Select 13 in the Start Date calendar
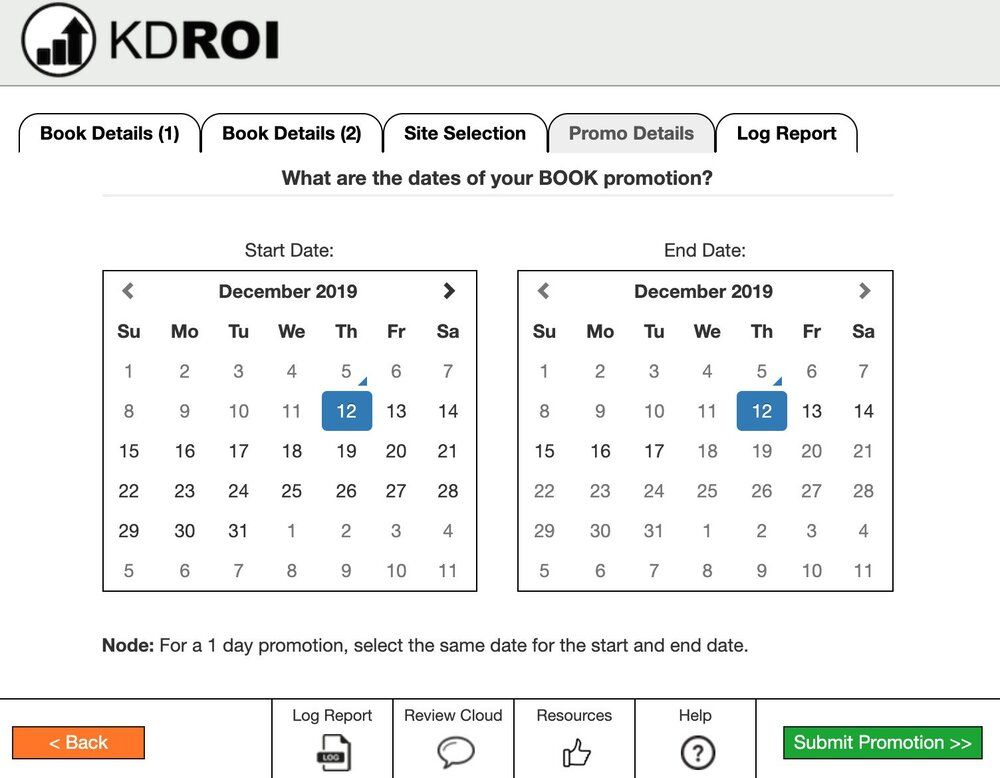This screenshot has width=1000, height=778. pyautogui.click(x=396, y=411)
